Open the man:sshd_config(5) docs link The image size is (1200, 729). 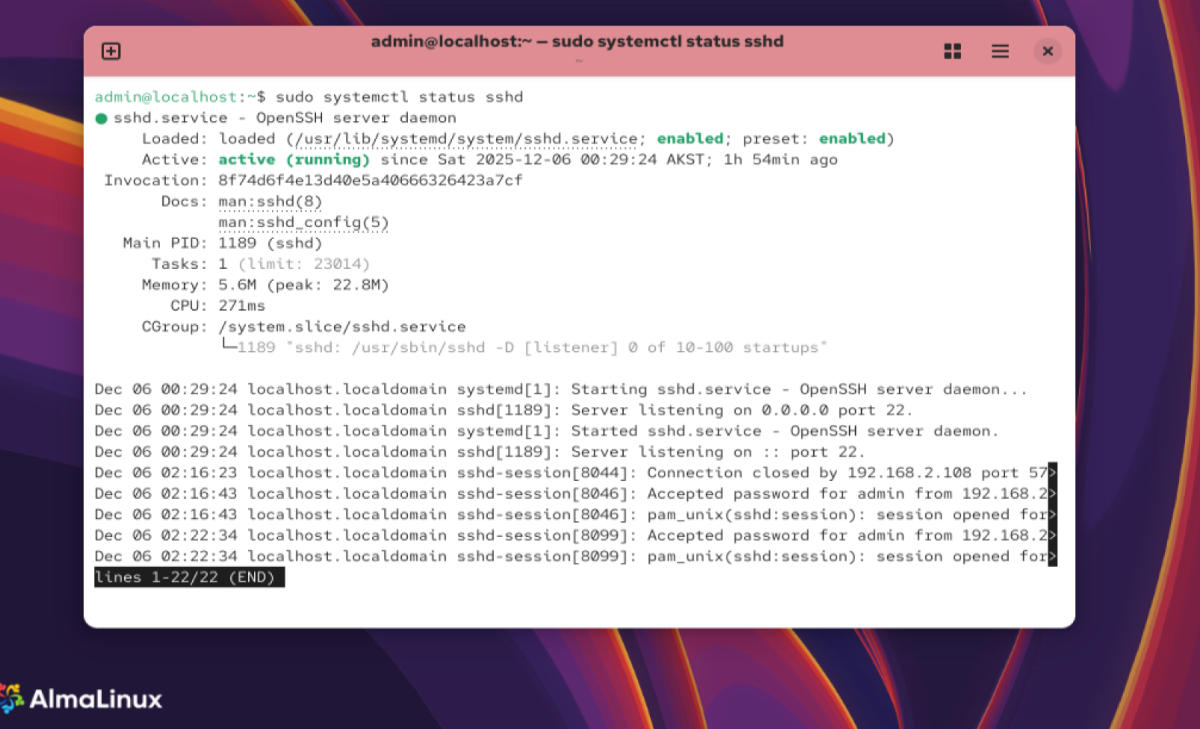pos(303,222)
